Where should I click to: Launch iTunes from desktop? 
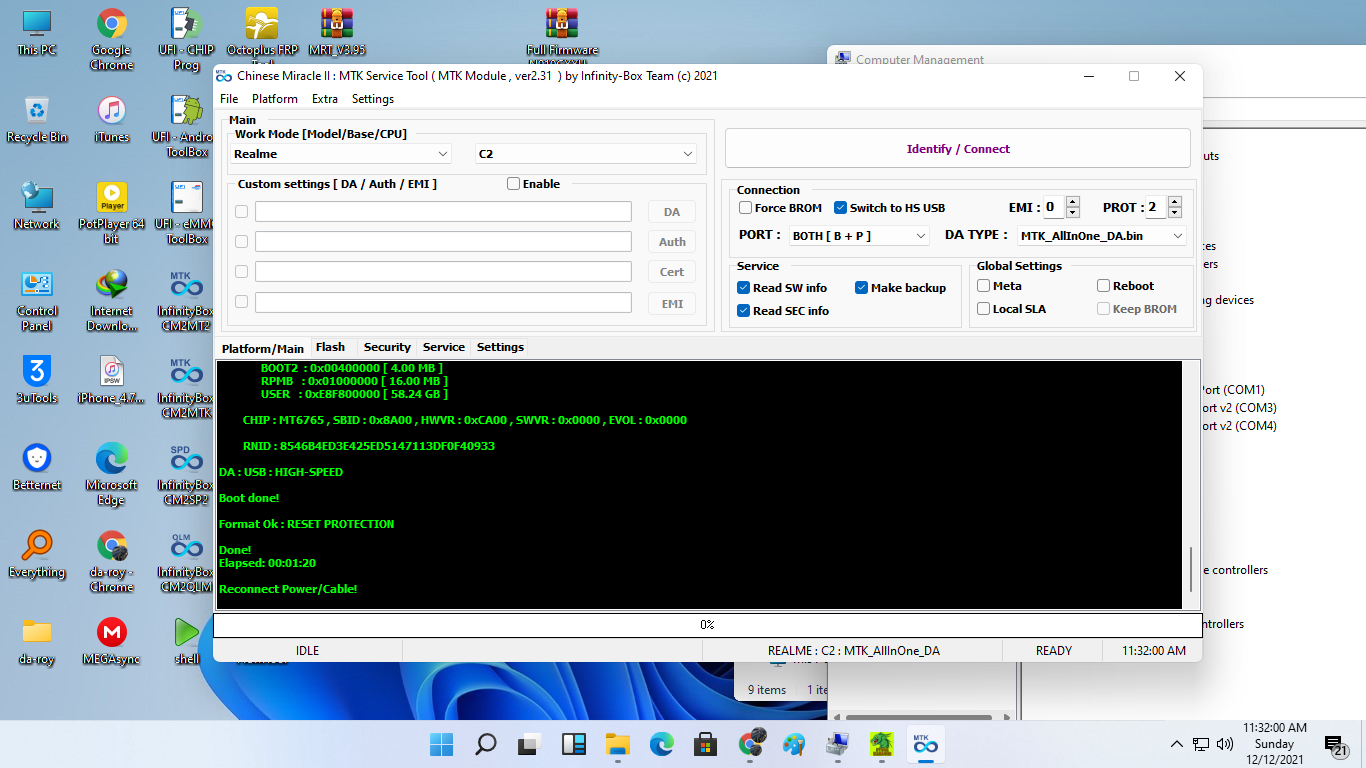point(111,120)
